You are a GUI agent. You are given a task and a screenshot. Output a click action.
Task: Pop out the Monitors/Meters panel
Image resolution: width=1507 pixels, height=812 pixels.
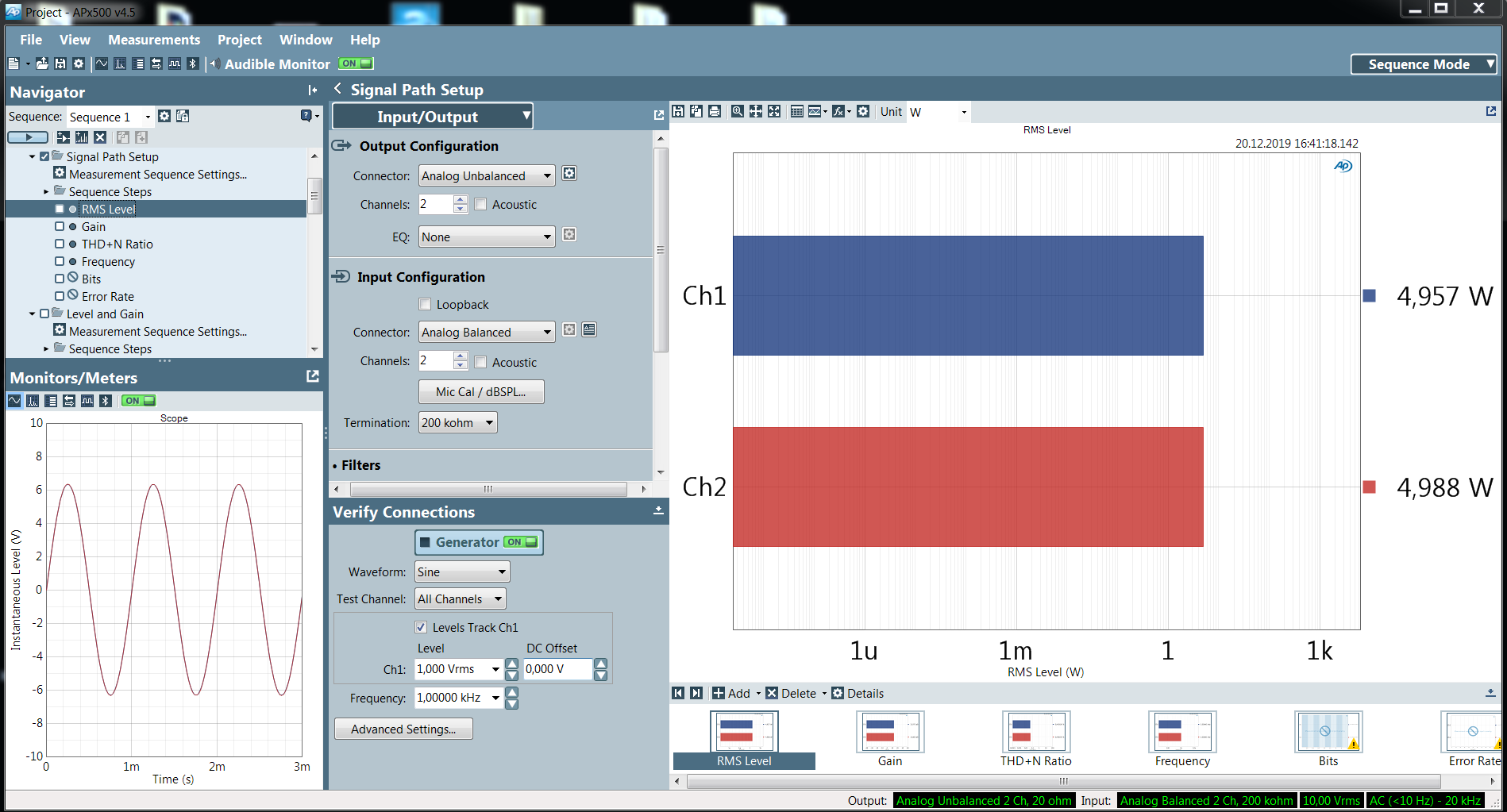coord(313,377)
